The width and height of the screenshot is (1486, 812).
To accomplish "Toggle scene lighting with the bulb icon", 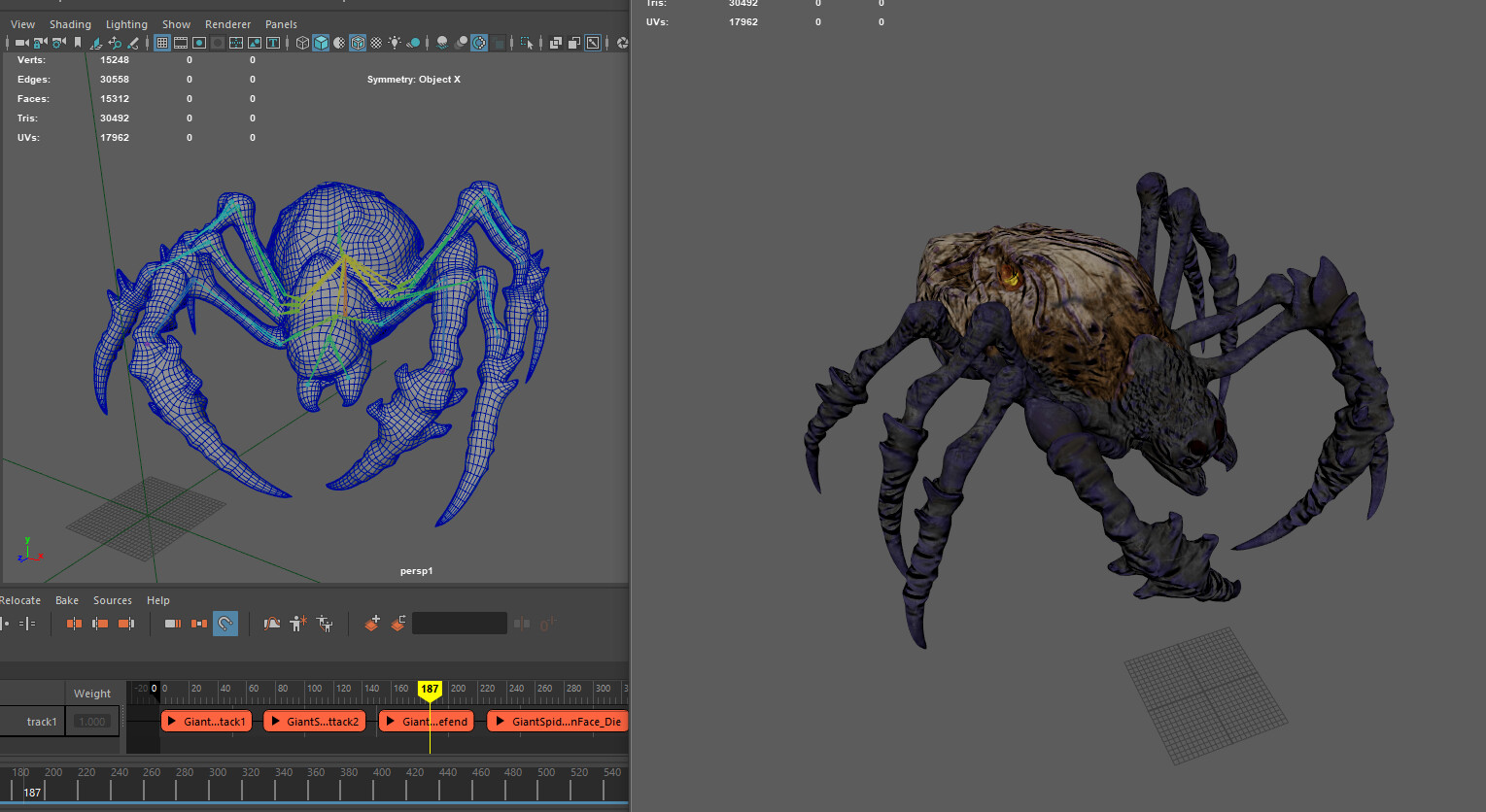I will click(395, 43).
